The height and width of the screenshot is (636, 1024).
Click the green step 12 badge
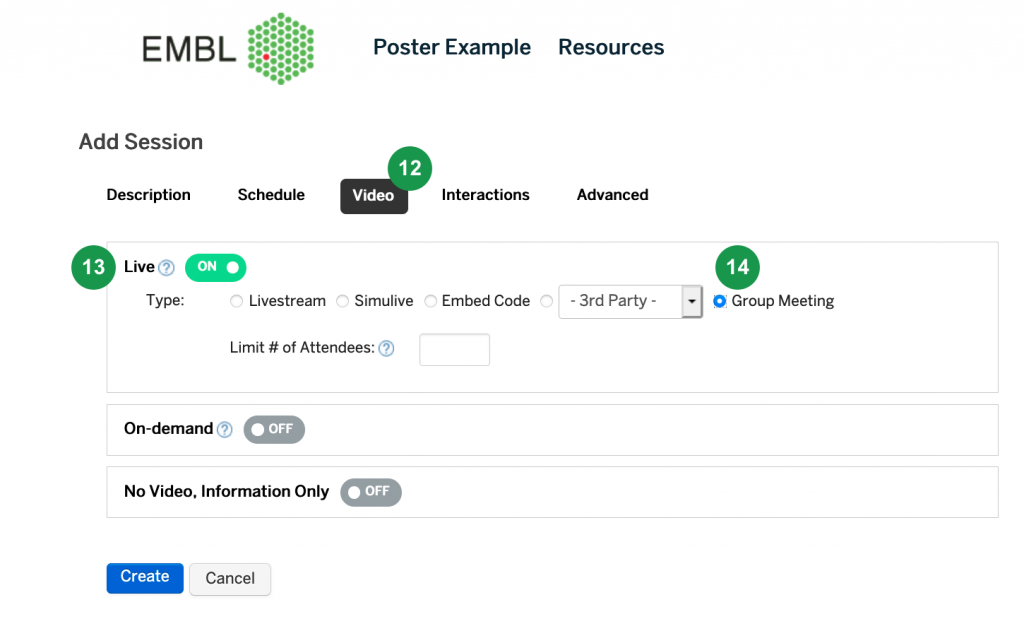[409, 168]
